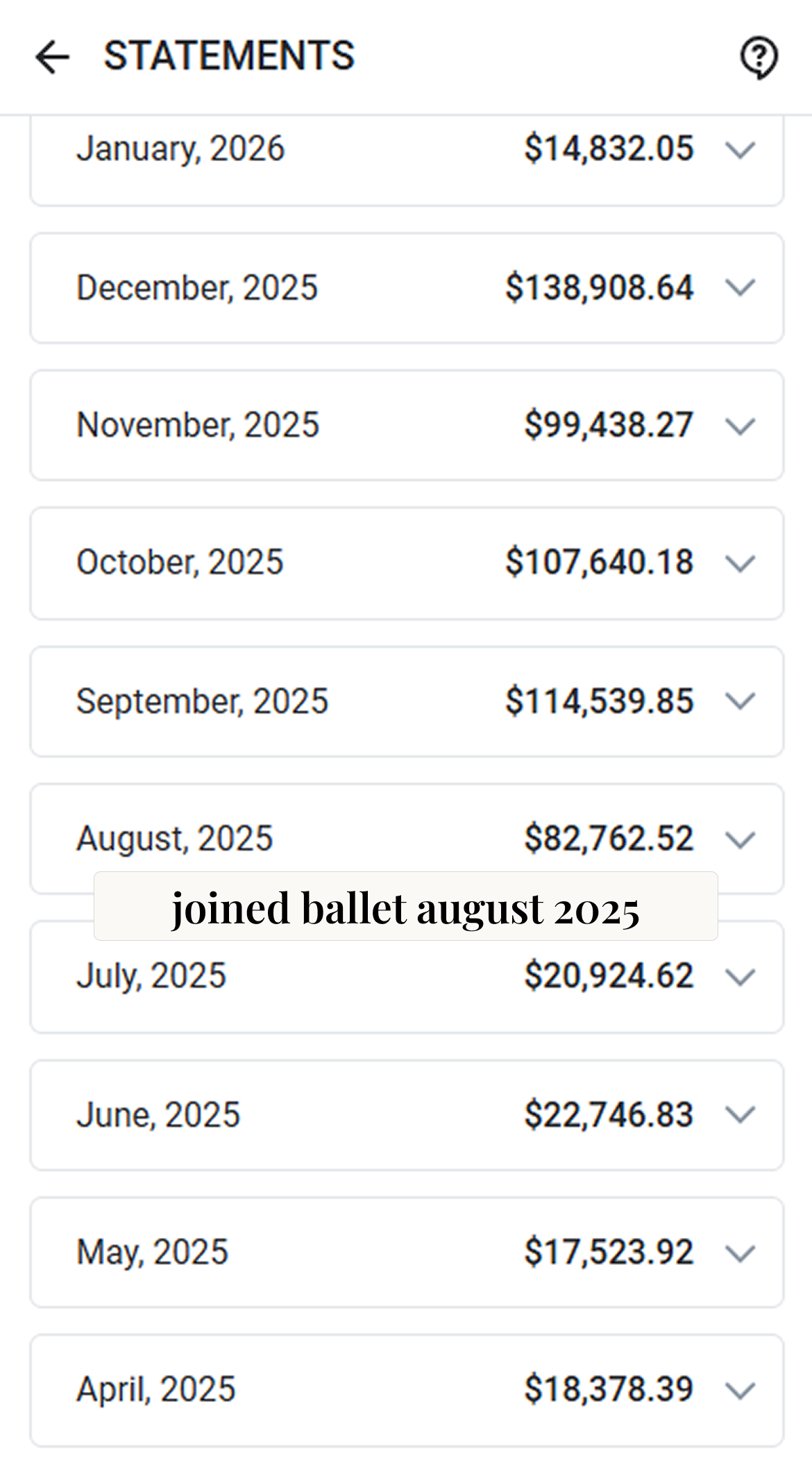This screenshot has width=812, height=1465.
Task: Click the October, 2025 month label
Action: (180, 562)
